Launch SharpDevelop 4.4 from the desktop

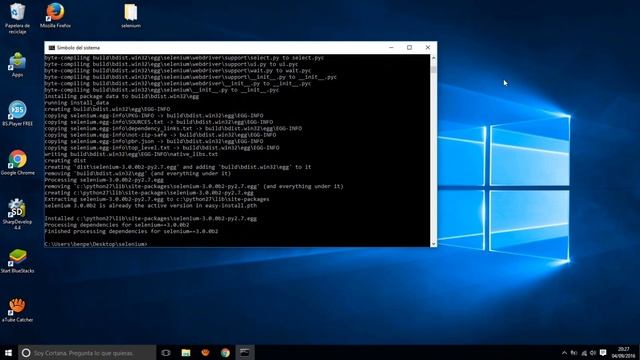pos(17,214)
